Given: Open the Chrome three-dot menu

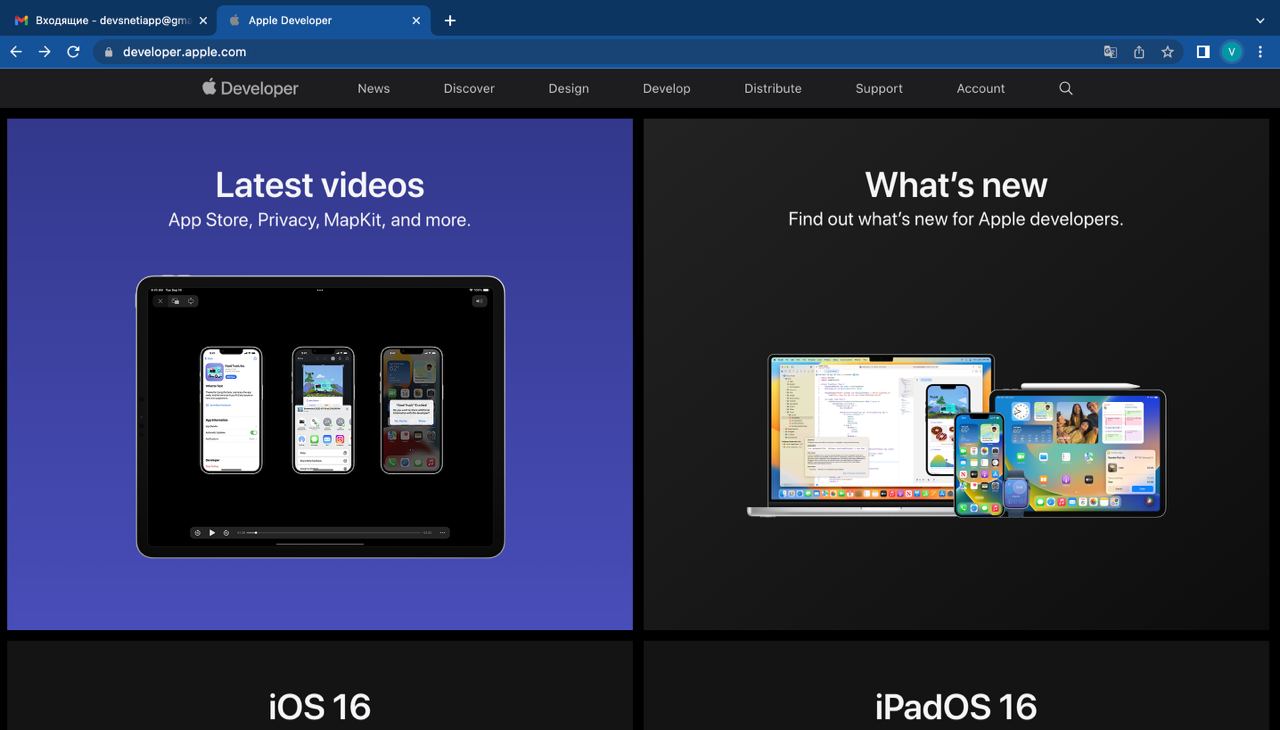Looking at the screenshot, I should coord(1260,52).
